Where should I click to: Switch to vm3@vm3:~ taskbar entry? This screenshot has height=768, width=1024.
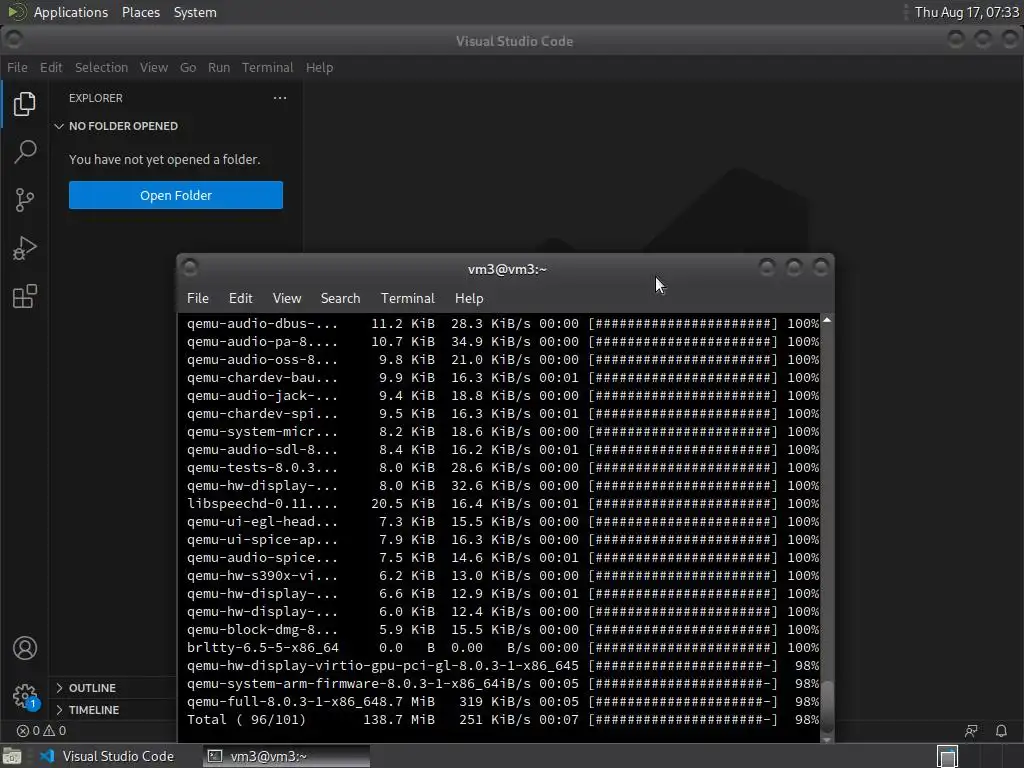tap(285, 756)
